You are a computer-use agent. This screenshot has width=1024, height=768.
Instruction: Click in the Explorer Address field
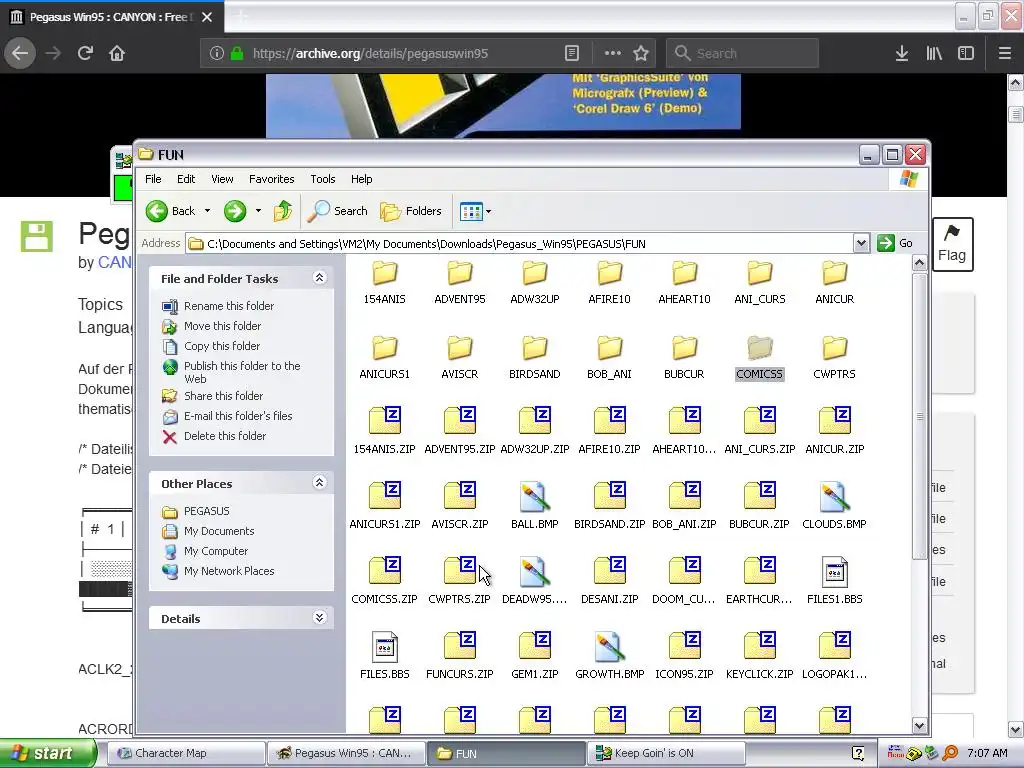click(x=519, y=244)
